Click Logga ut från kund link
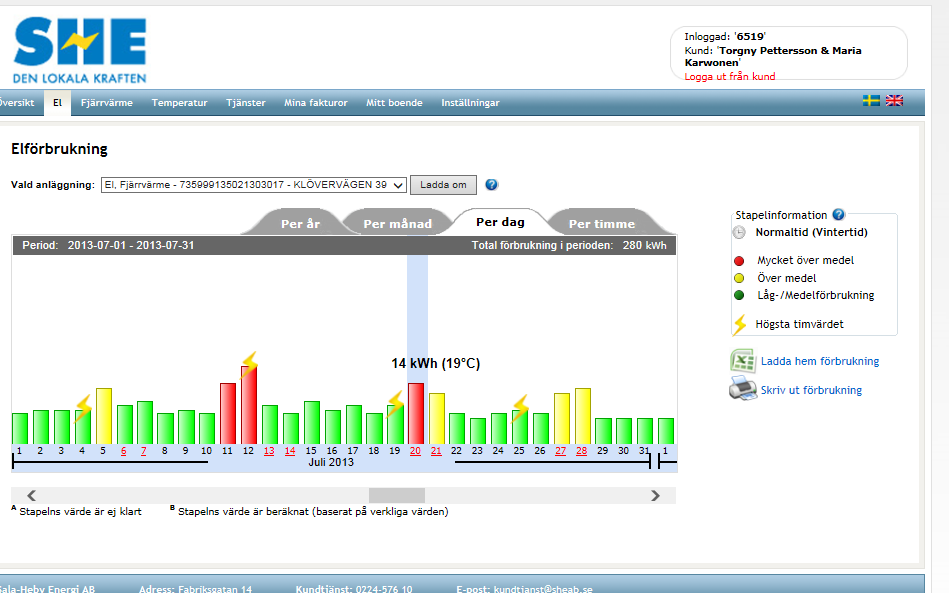Viewport: 949px width, 593px height. pyautogui.click(x=729, y=76)
